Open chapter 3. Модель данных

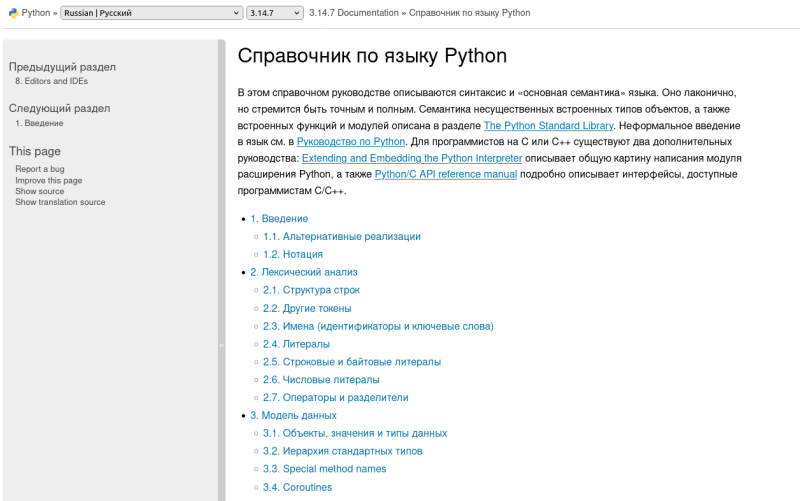(293, 415)
